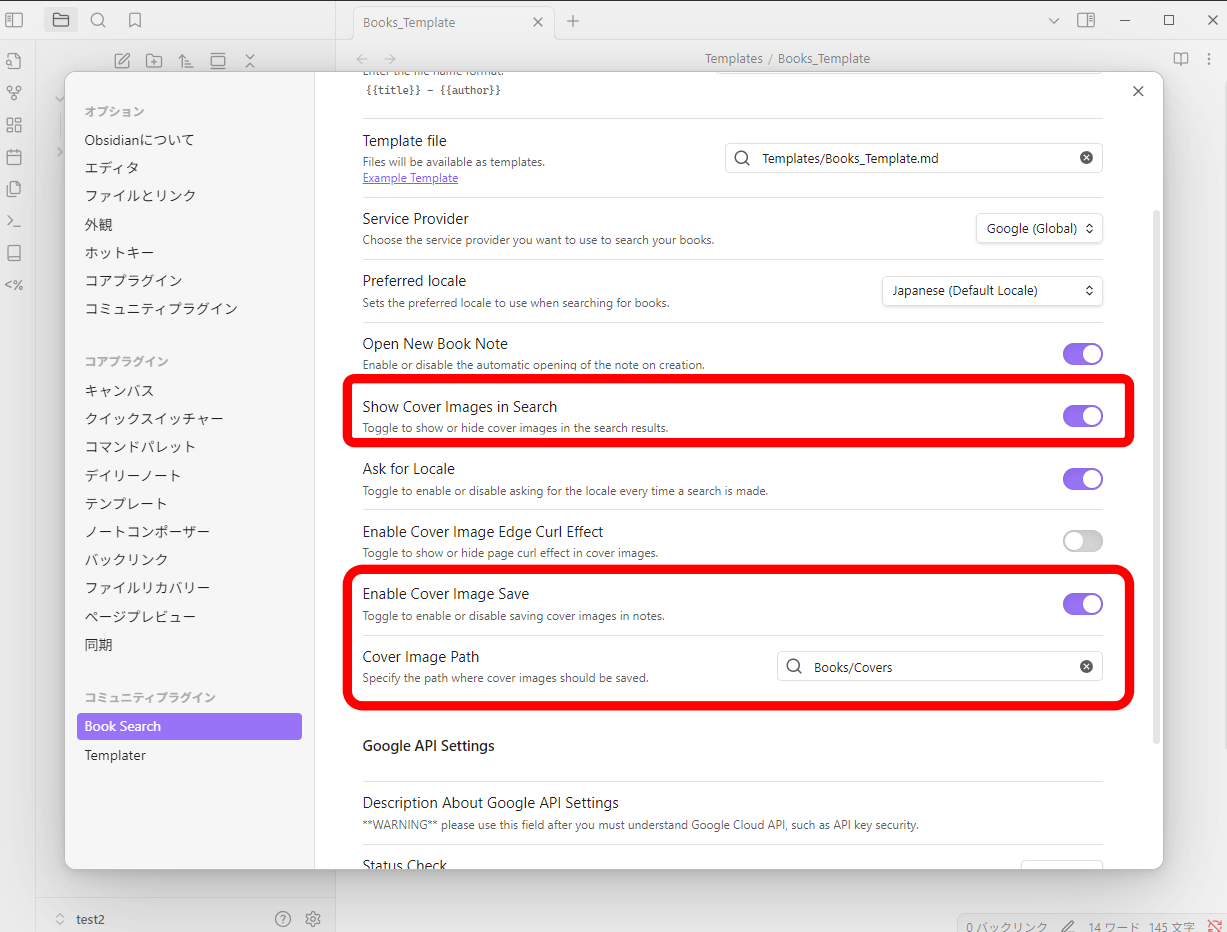Close the settings dialog

click(x=1138, y=91)
